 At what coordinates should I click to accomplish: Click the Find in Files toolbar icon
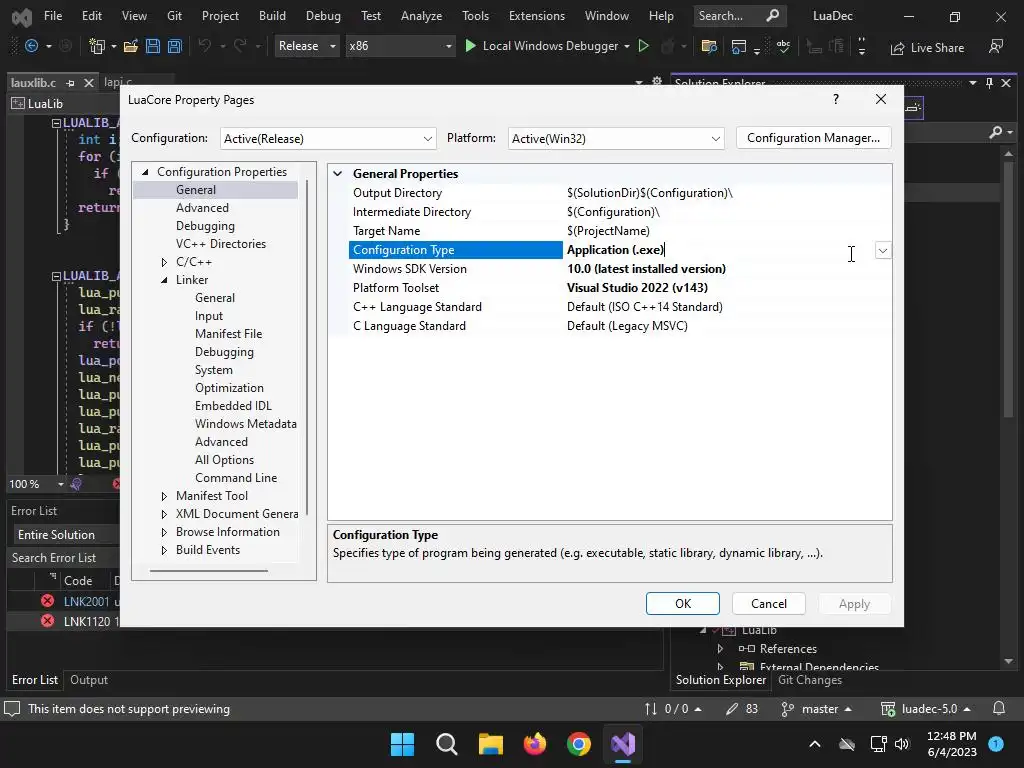(x=709, y=46)
